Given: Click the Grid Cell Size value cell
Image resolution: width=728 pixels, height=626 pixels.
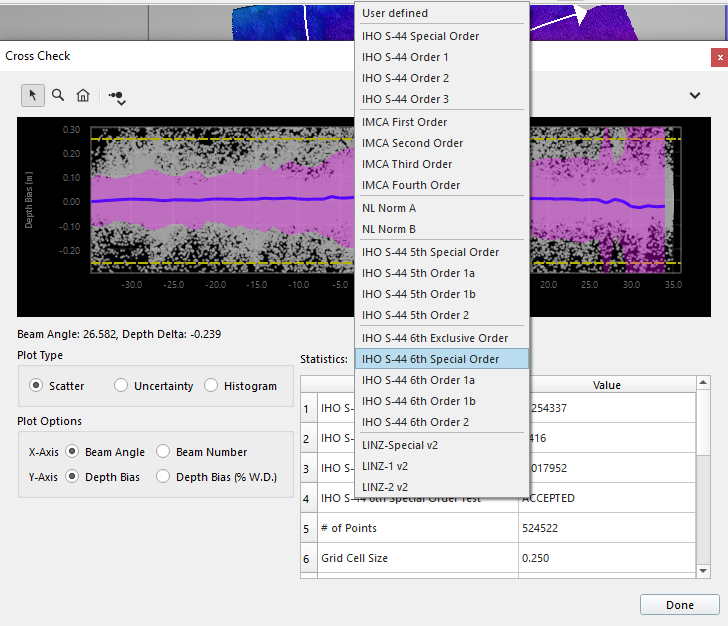Looking at the screenshot, I should [605, 558].
